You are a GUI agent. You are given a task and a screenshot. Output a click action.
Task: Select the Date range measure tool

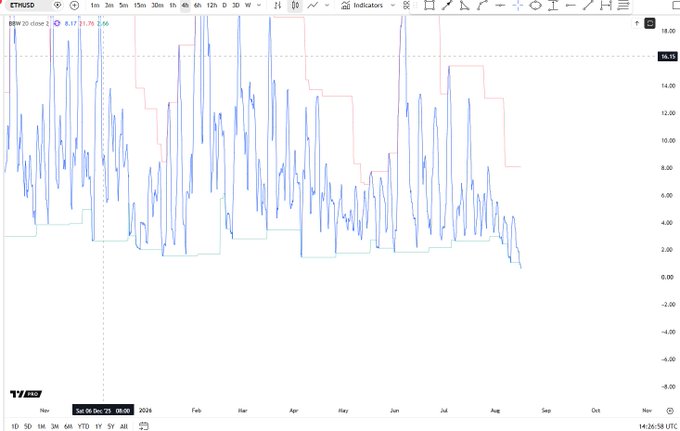click(606, 5)
